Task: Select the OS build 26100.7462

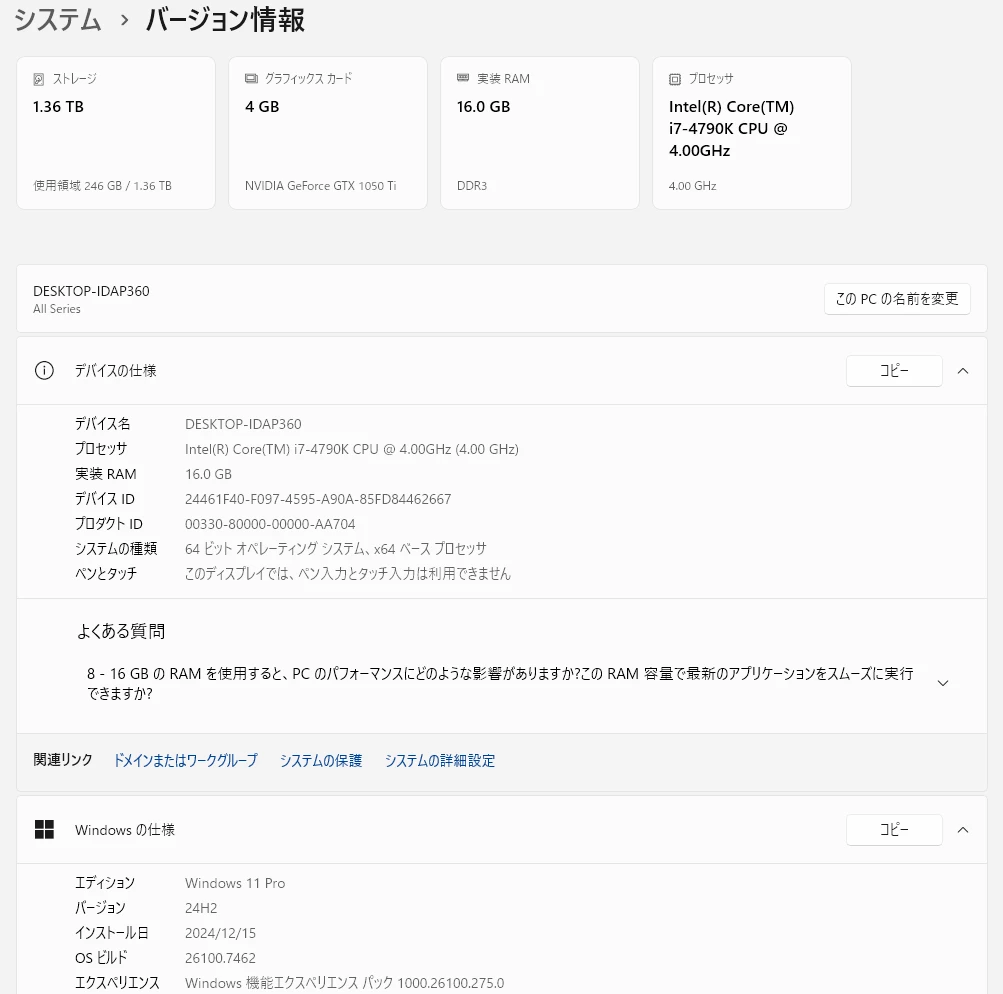Action: tap(220, 958)
